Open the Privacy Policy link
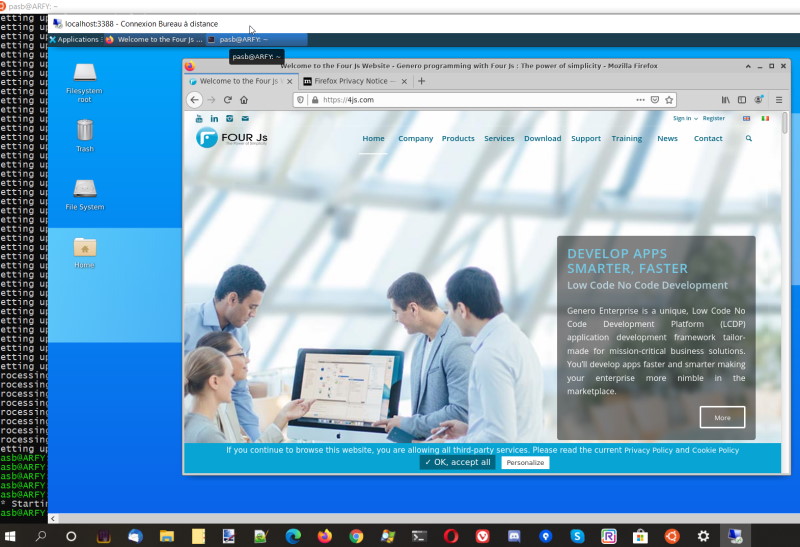Screen dimensions: 800x547 point(648,451)
